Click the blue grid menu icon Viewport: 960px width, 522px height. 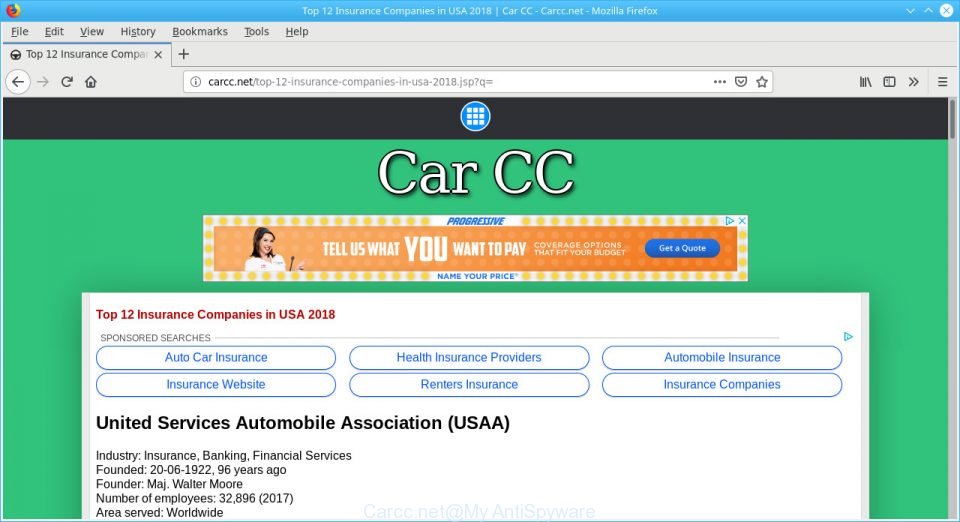click(x=475, y=116)
